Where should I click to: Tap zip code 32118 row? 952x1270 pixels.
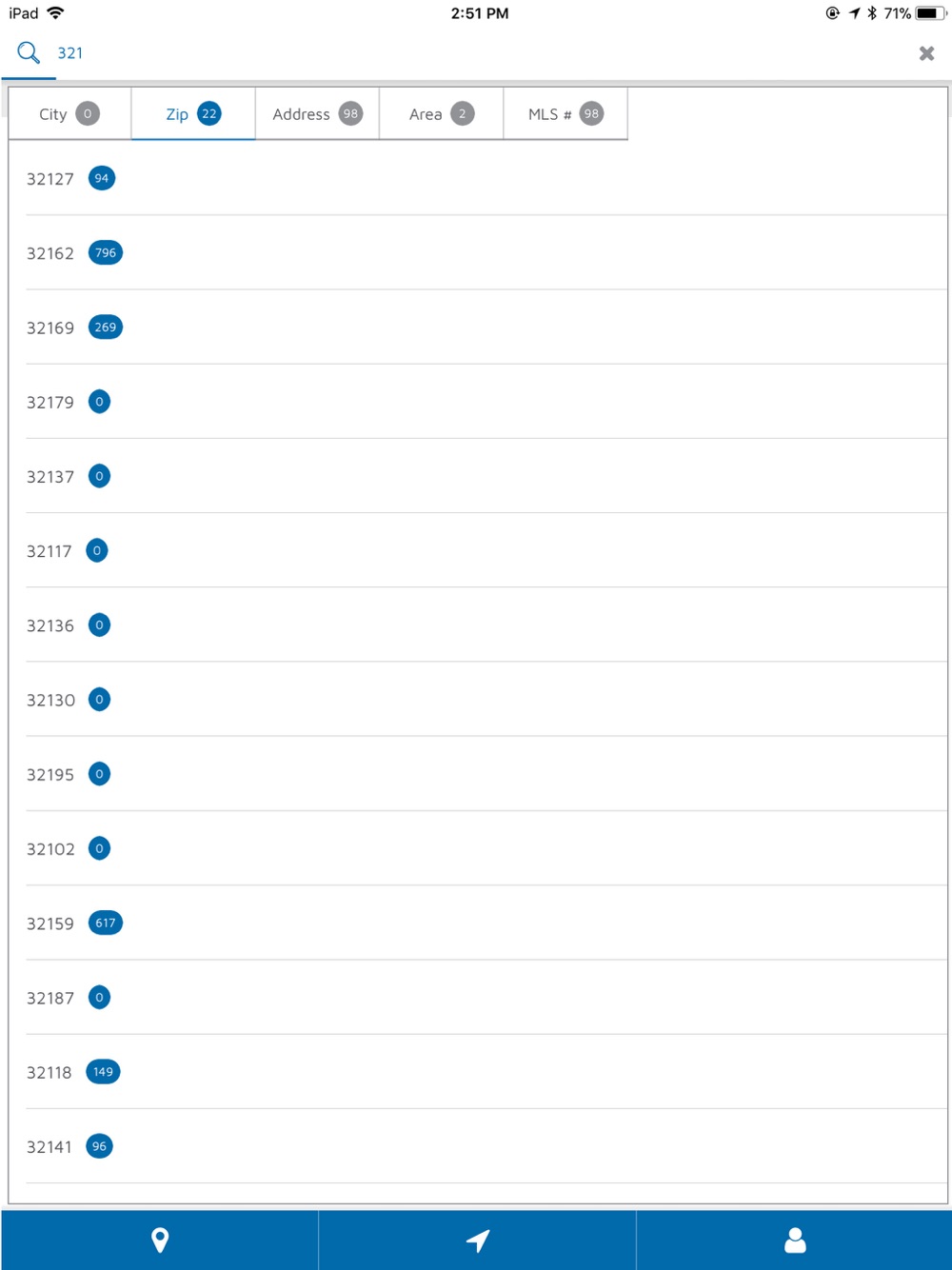coord(486,1072)
